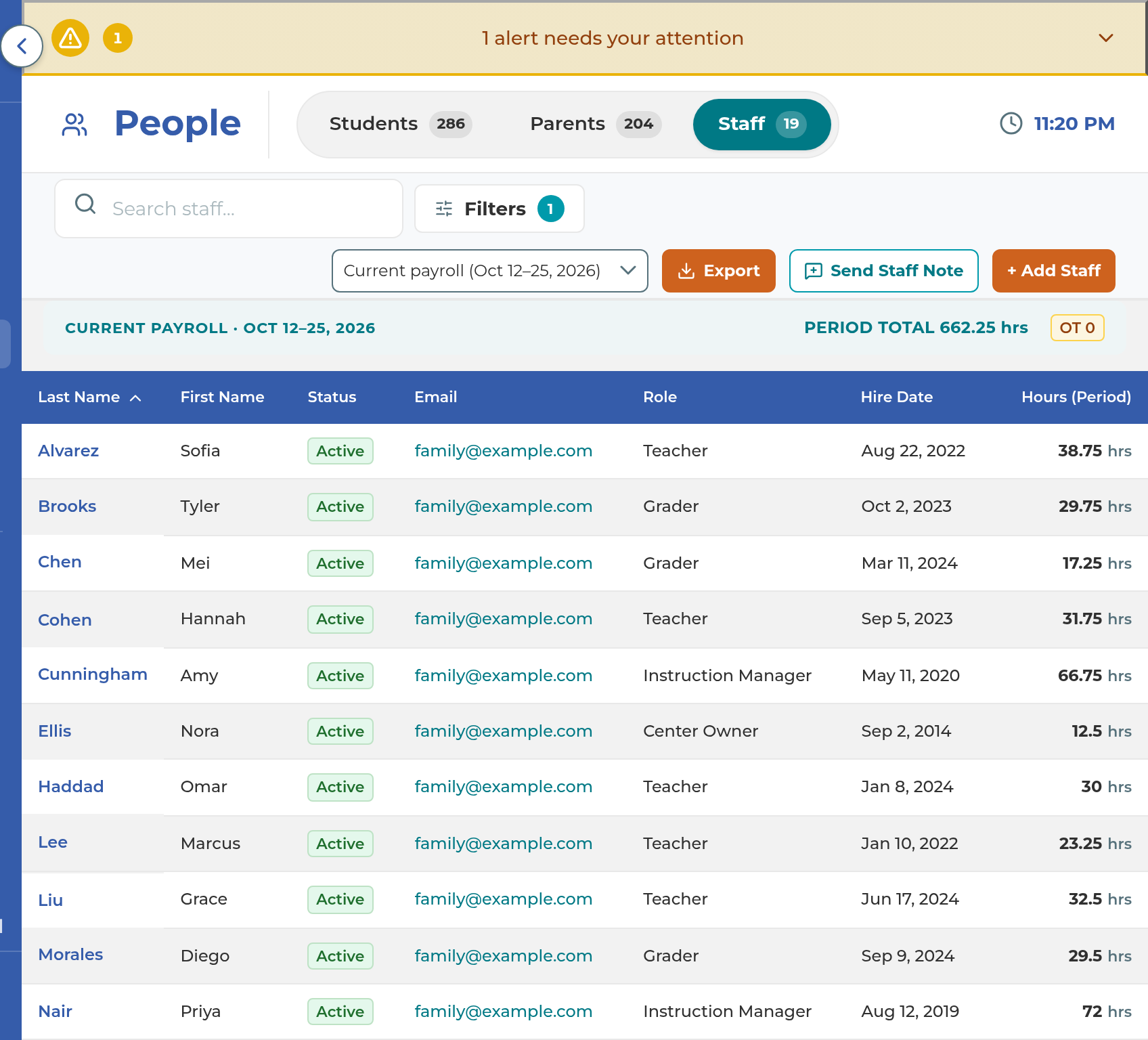
Task: Click the PERIOD TOTAL 662.25 hrs text
Action: [x=916, y=328]
